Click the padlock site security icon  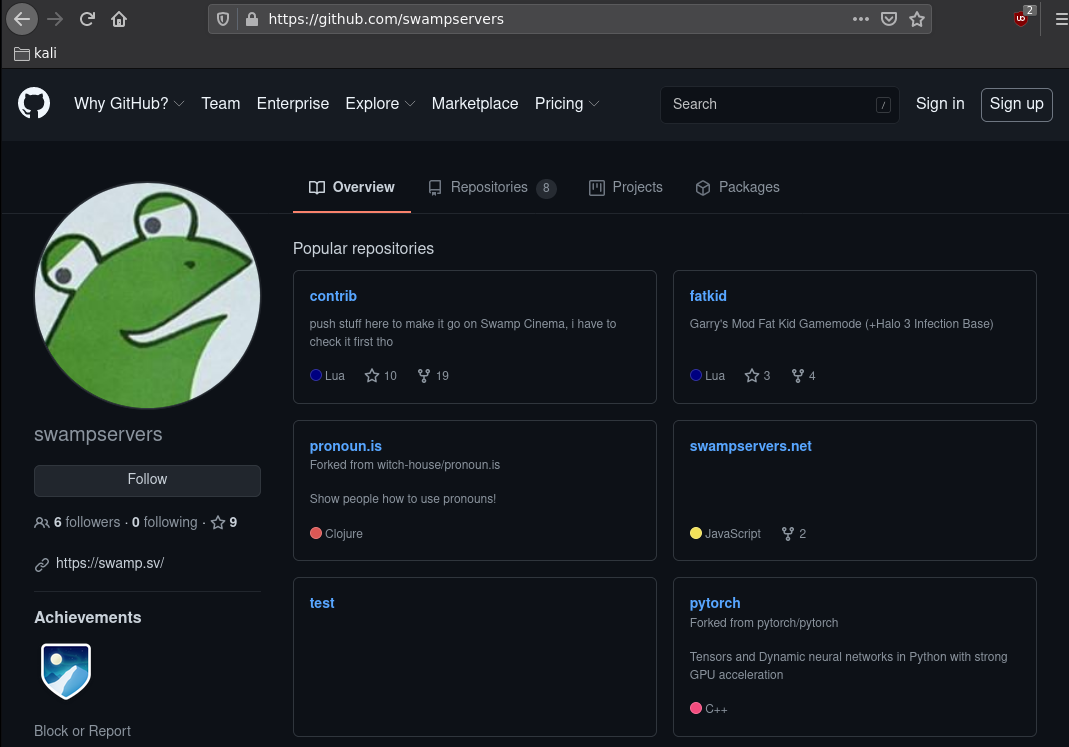[x=252, y=19]
